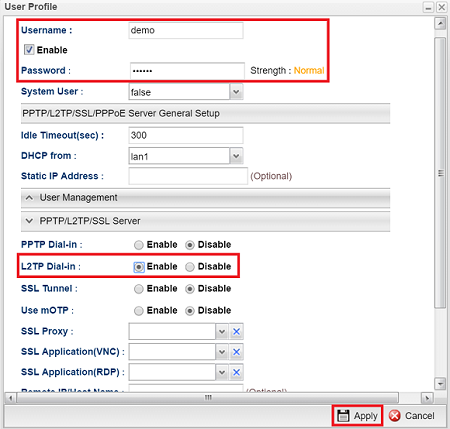Click the PPTP/L2TP/SSL/PPPoE Server General Setup header
This screenshot has width=450, height=429.
click(205, 114)
